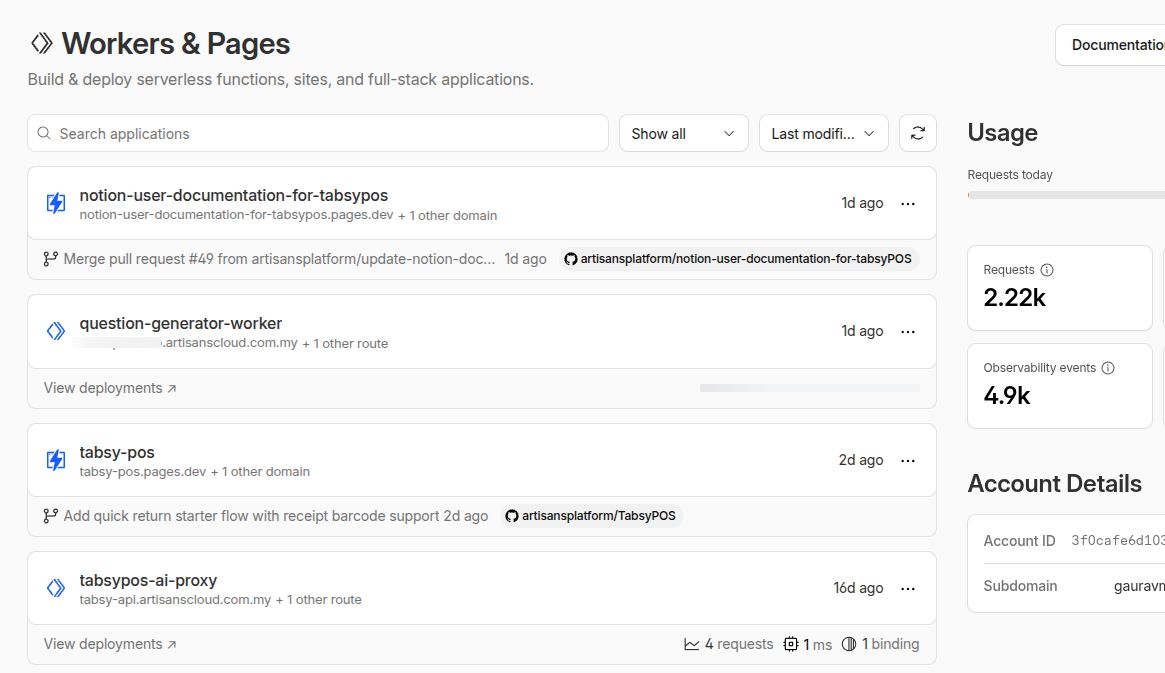This screenshot has height=673, width=1165.
Task: Click the tabsy-pos.pages.dev domain
Action: click(143, 471)
